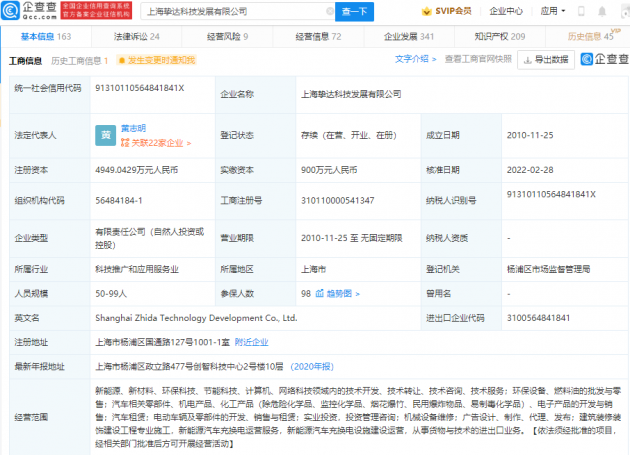Click the SVIP会员 crown icon
The image size is (630, 455).
pos(426,11)
